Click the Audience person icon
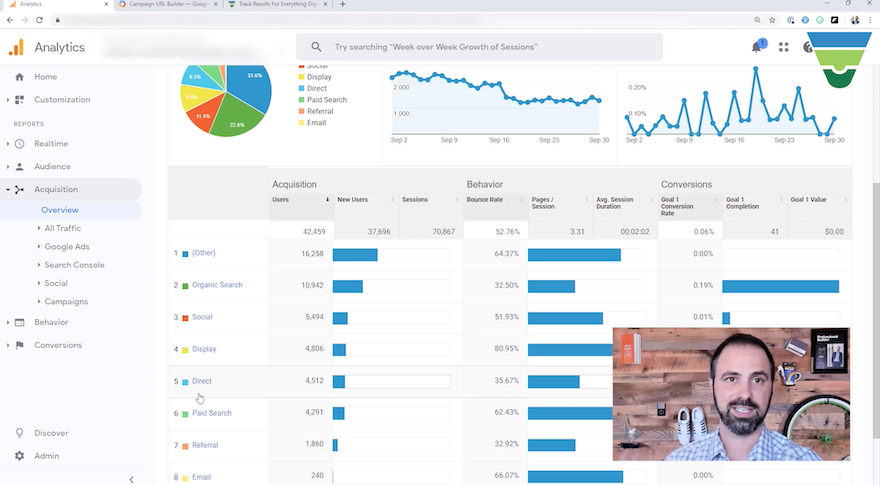Viewport: 880px width, 485px height. [x=20, y=167]
